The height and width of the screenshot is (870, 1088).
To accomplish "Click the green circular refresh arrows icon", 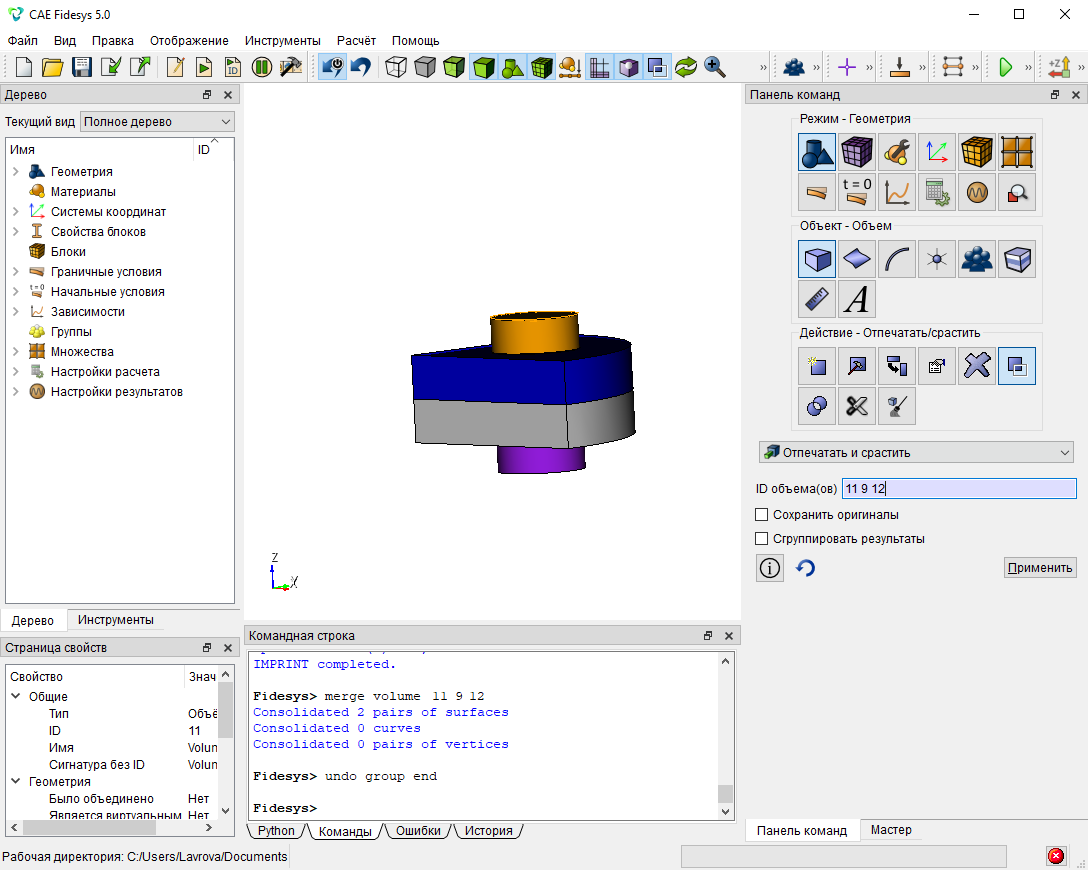I will [x=686, y=67].
